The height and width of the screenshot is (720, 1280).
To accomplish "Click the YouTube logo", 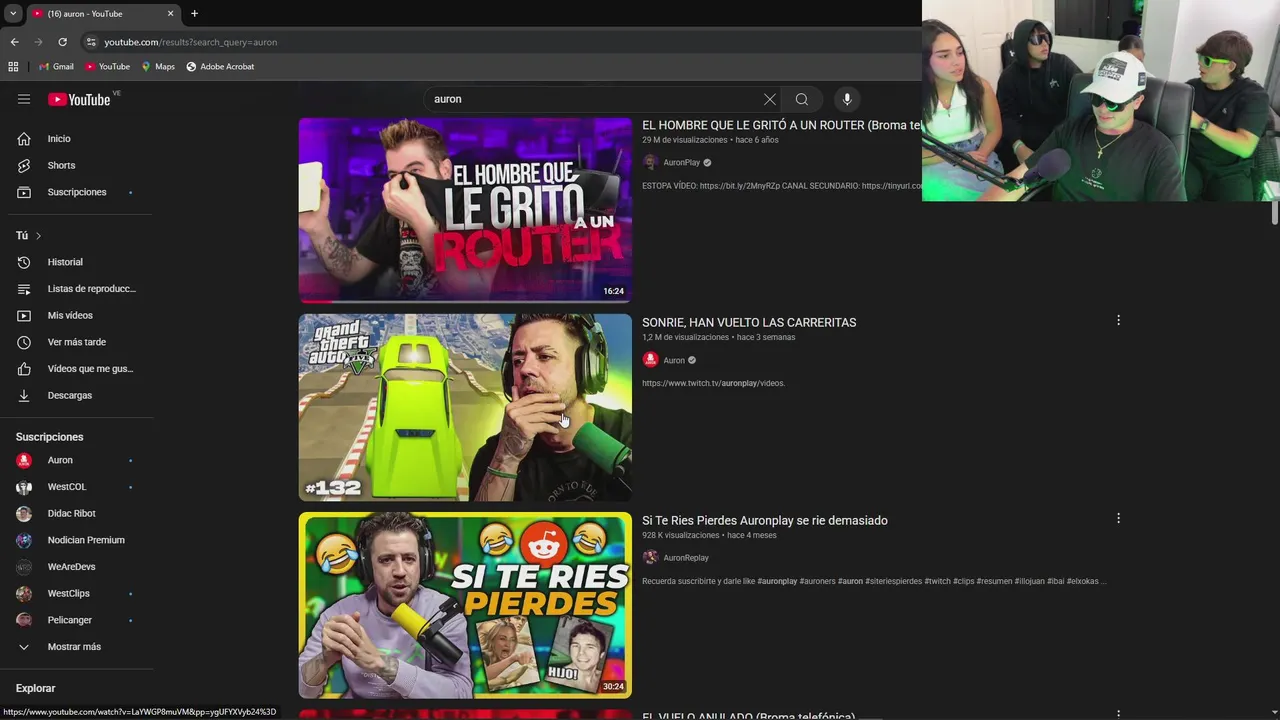I will [79, 99].
